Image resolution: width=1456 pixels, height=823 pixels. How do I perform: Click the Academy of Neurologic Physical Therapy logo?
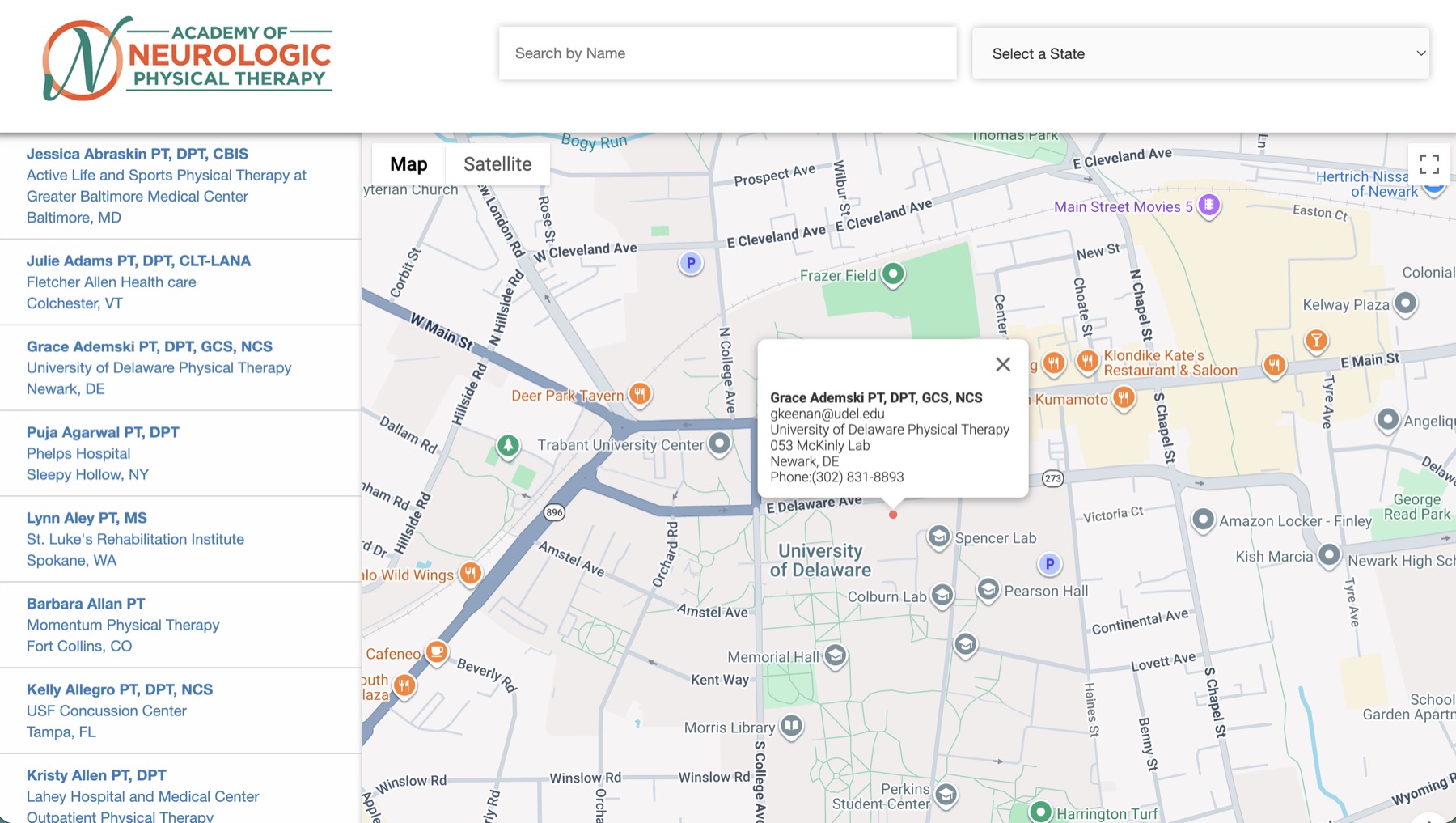point(187,57)
